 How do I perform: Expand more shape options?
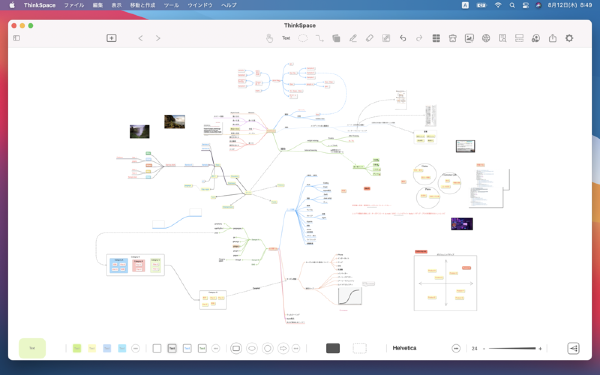coord(296,348)
